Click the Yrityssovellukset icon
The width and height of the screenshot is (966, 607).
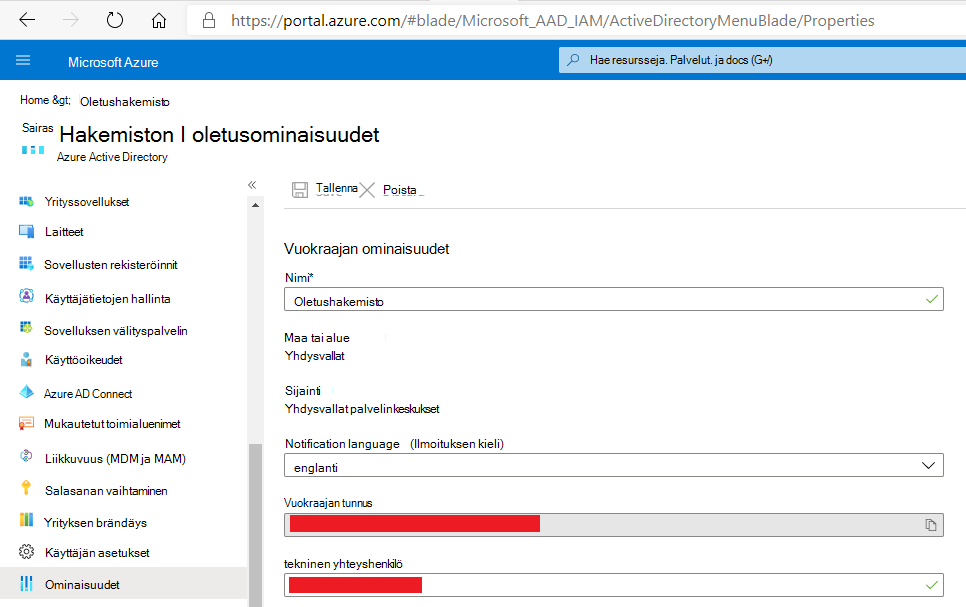pyautogui.click(x=26, y=202)
